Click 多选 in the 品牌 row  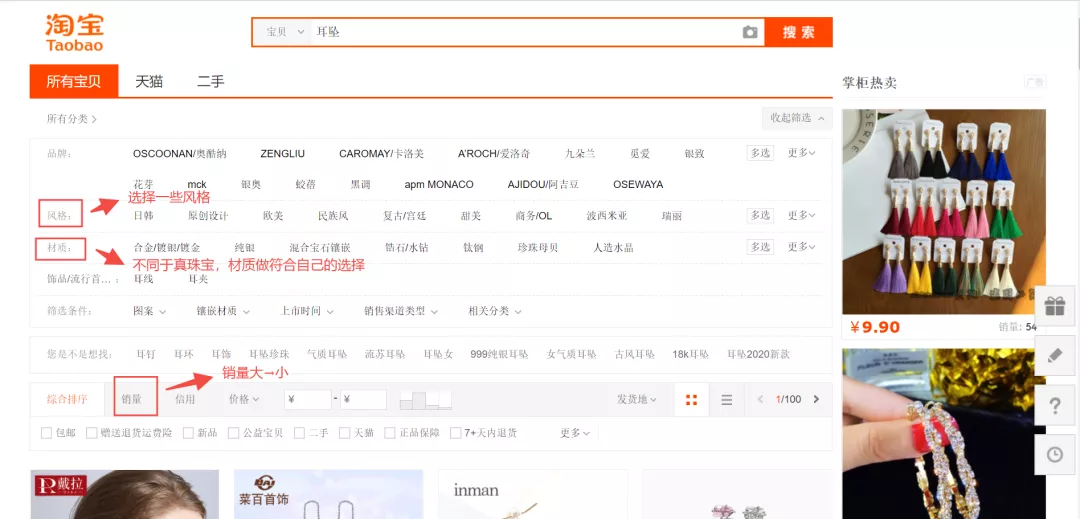760,153
